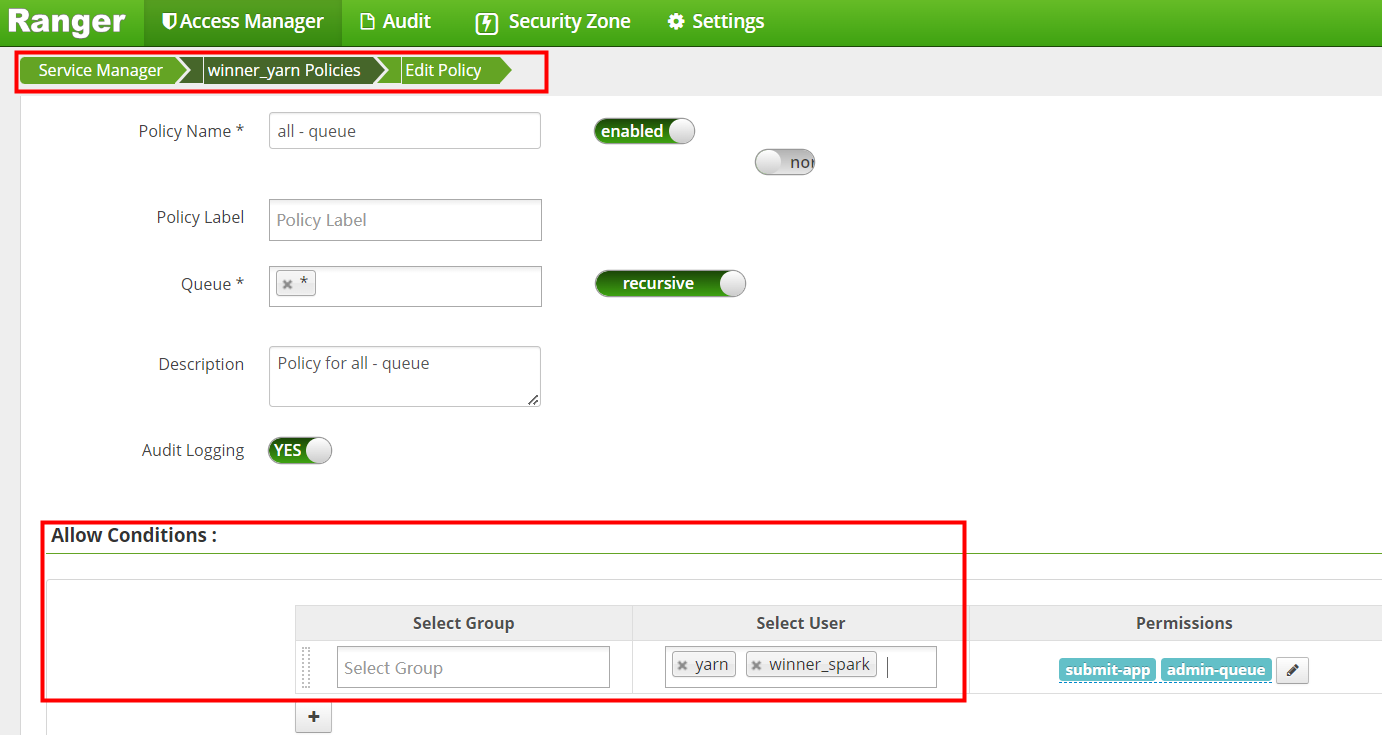Click the Access Manager shield icon
This screenshot has height=735, width=1382.
pyautogui.click(x=169, y=21)
